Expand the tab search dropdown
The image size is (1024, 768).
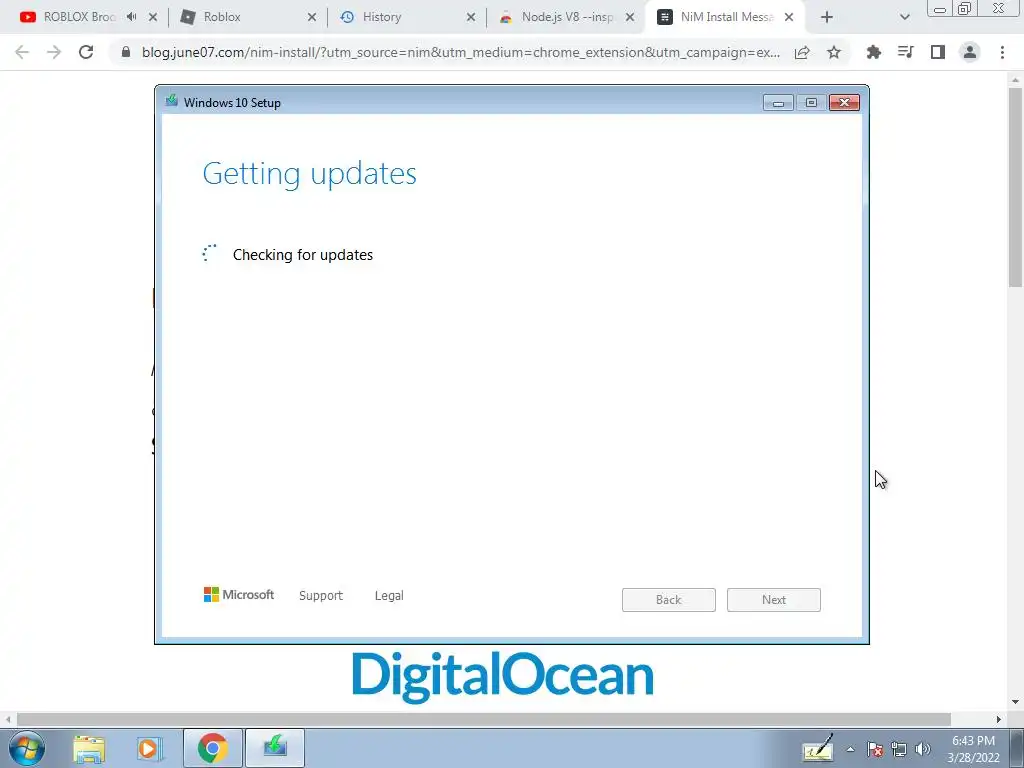pyautogui.click(x=904, y=17)
